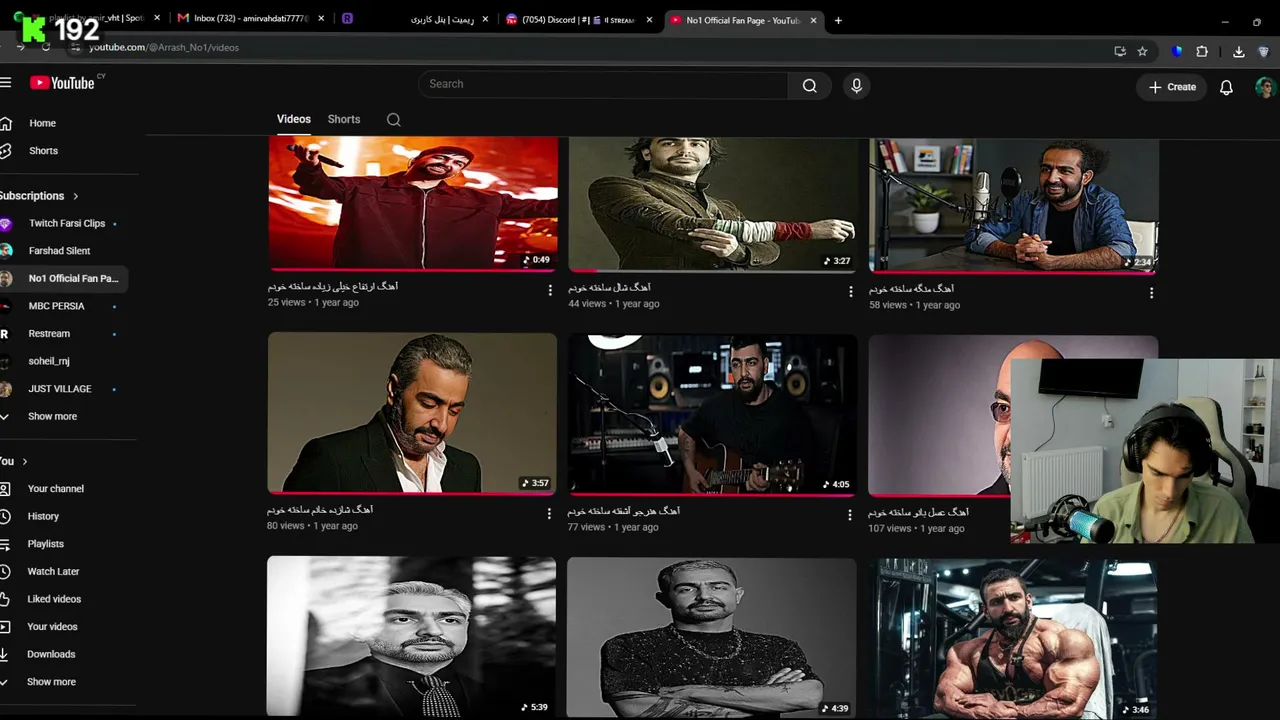Switch to the channel Shorts tab

click(x=344, y=119)
